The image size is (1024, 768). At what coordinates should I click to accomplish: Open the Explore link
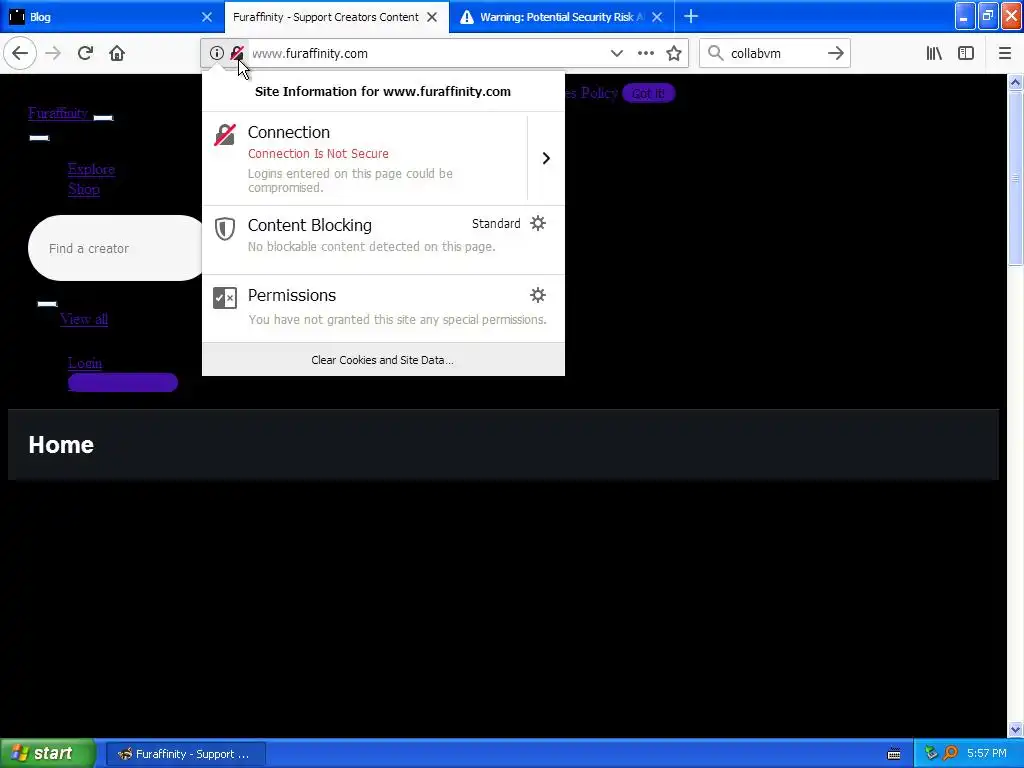point(91,169)
